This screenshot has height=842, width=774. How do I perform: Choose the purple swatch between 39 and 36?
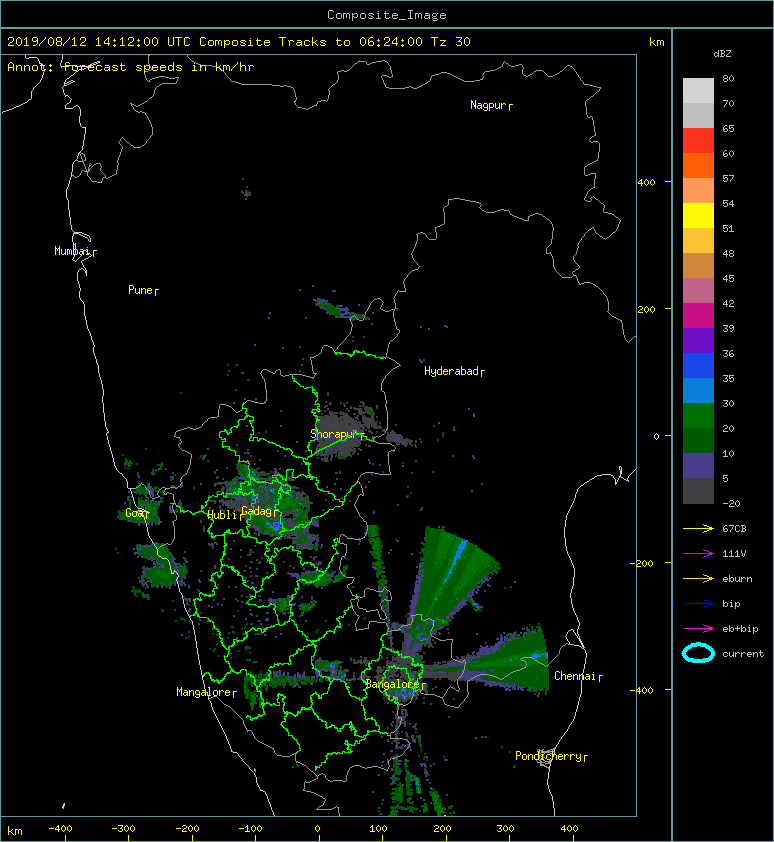[698, 340]
